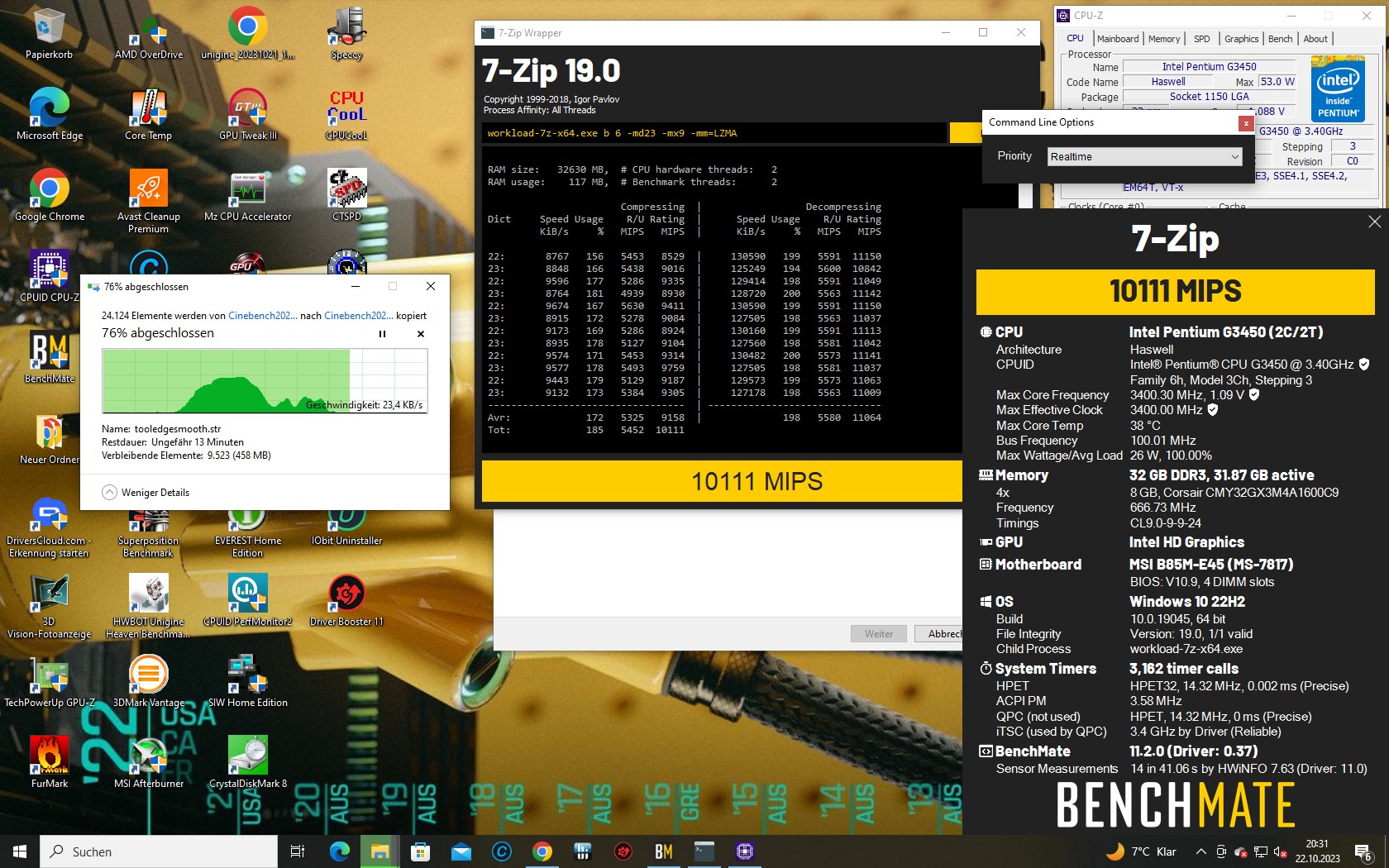Viewport: 1389px width, 868px height.
Task: Switch to Memory tab in CPU-Z
Action: point(1164,39)
